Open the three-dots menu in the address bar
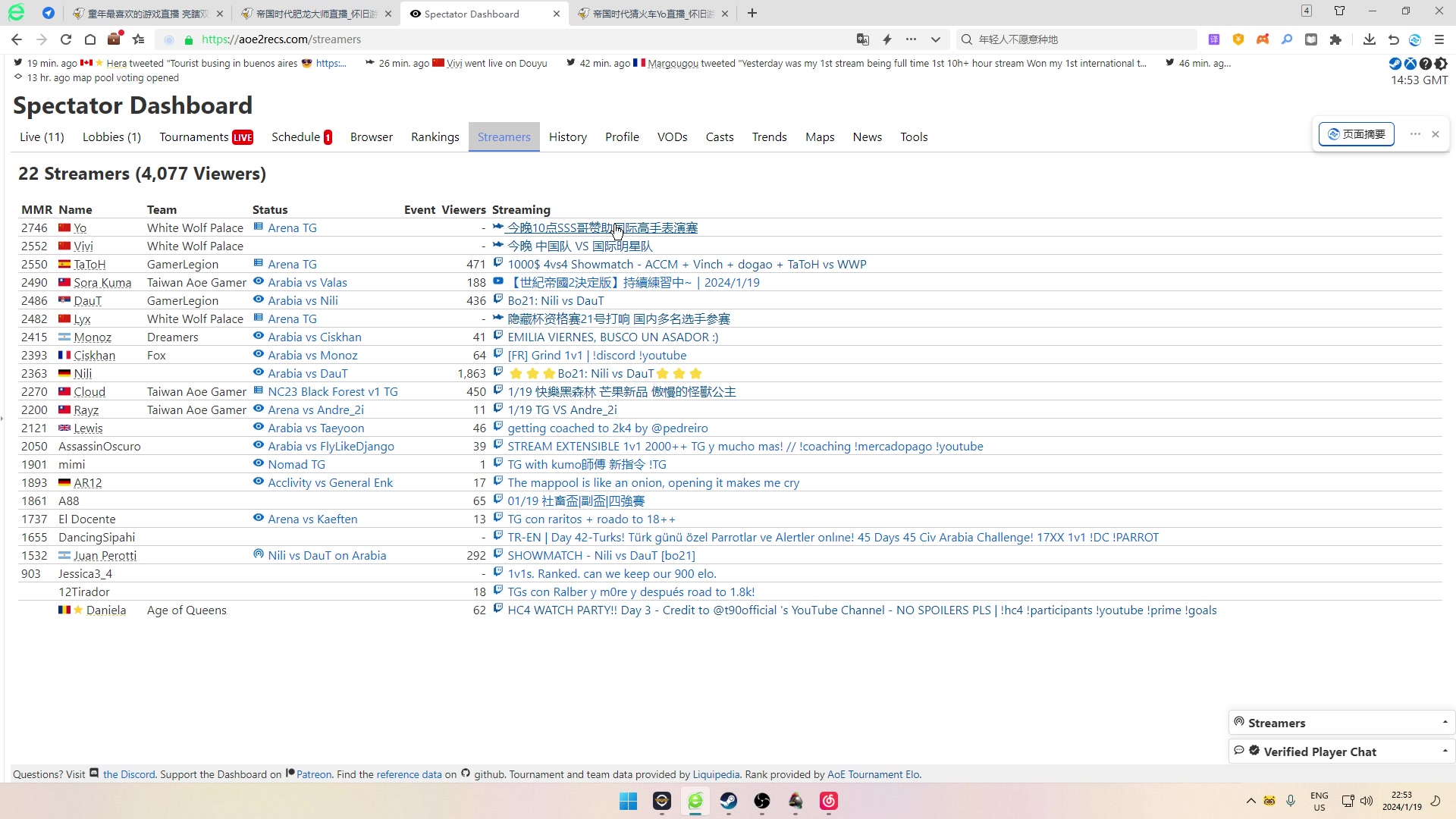 pos(912,39)
